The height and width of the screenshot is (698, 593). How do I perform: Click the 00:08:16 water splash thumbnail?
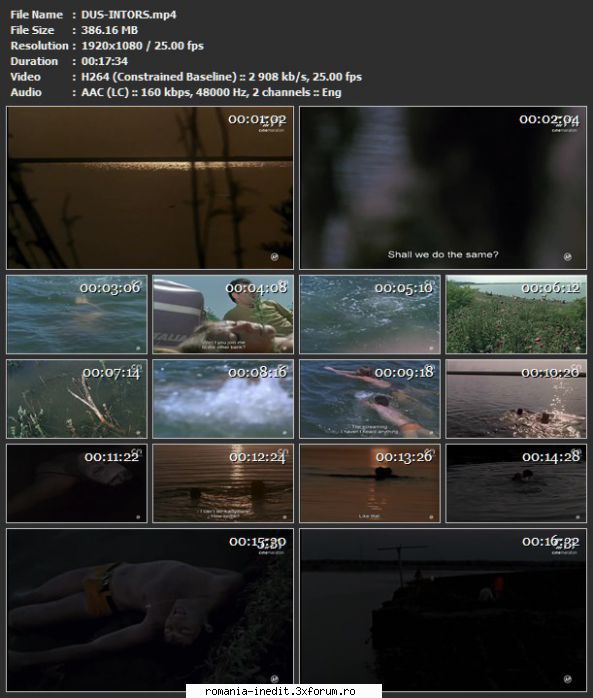click(x=223, y=399)
